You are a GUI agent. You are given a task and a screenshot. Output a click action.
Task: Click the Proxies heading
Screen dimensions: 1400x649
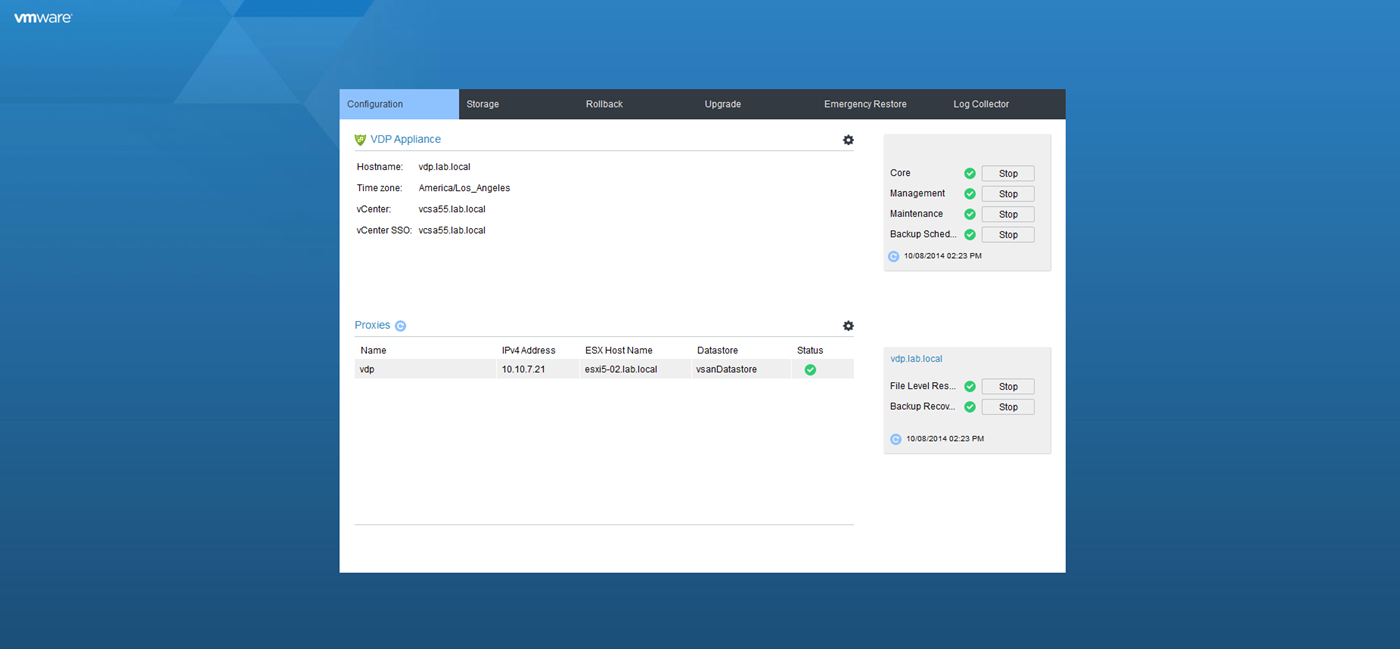[372, 326]
